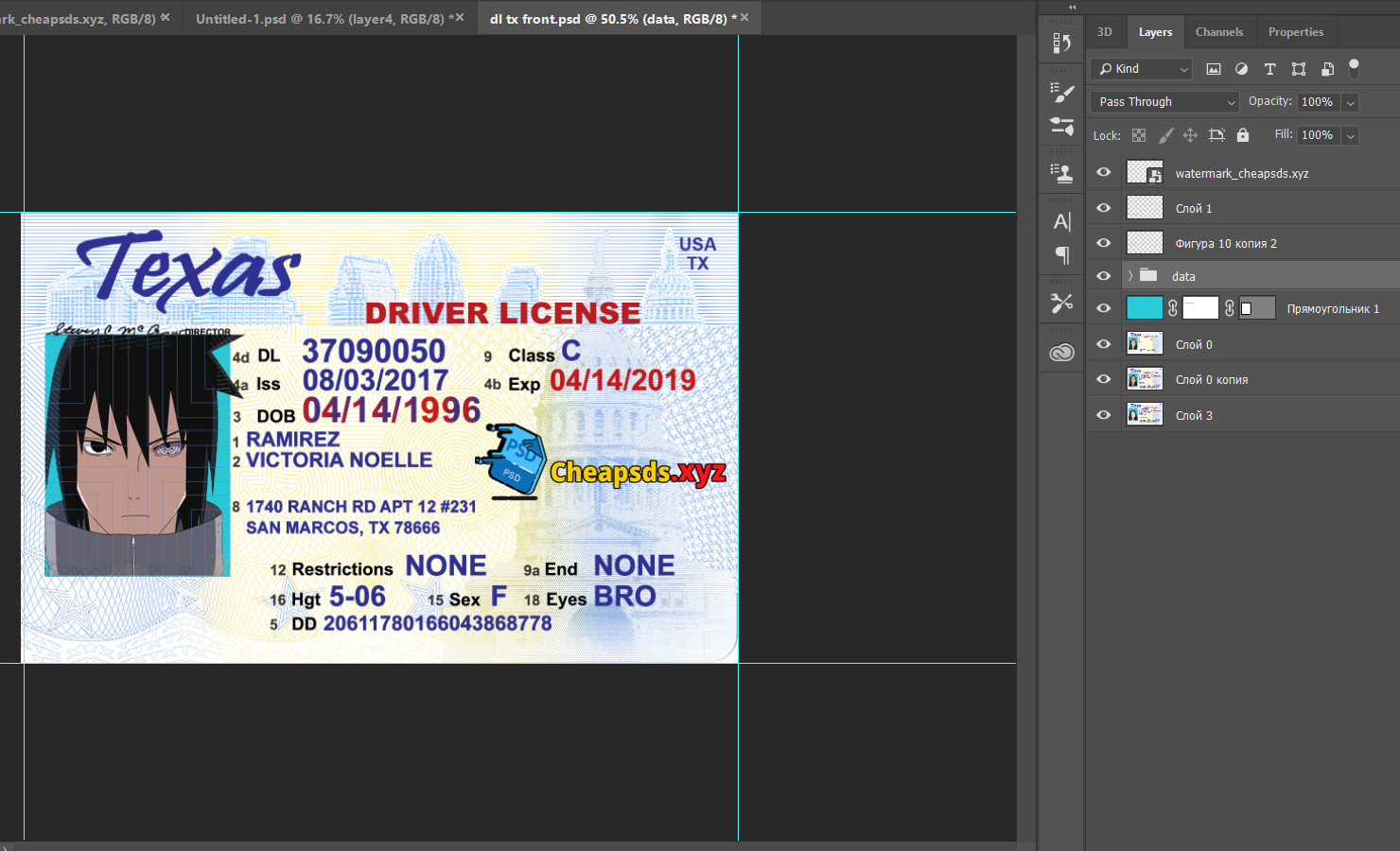Toggle visibility of the data group
This screenshot has height=851, width=1400.
pyautogui.click(x=1103, y=276)
